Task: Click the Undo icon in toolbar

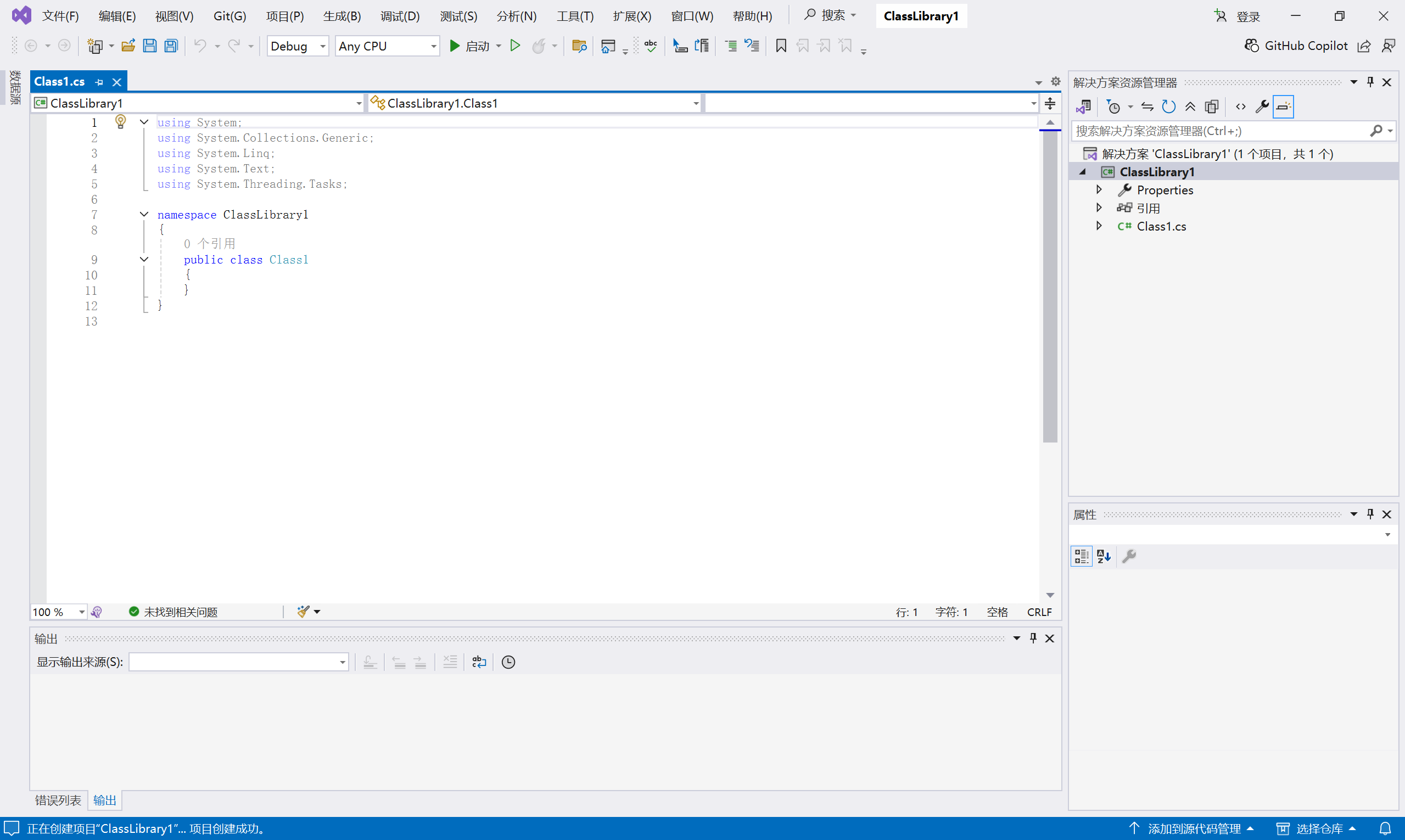Action: (x=201, y=46)
